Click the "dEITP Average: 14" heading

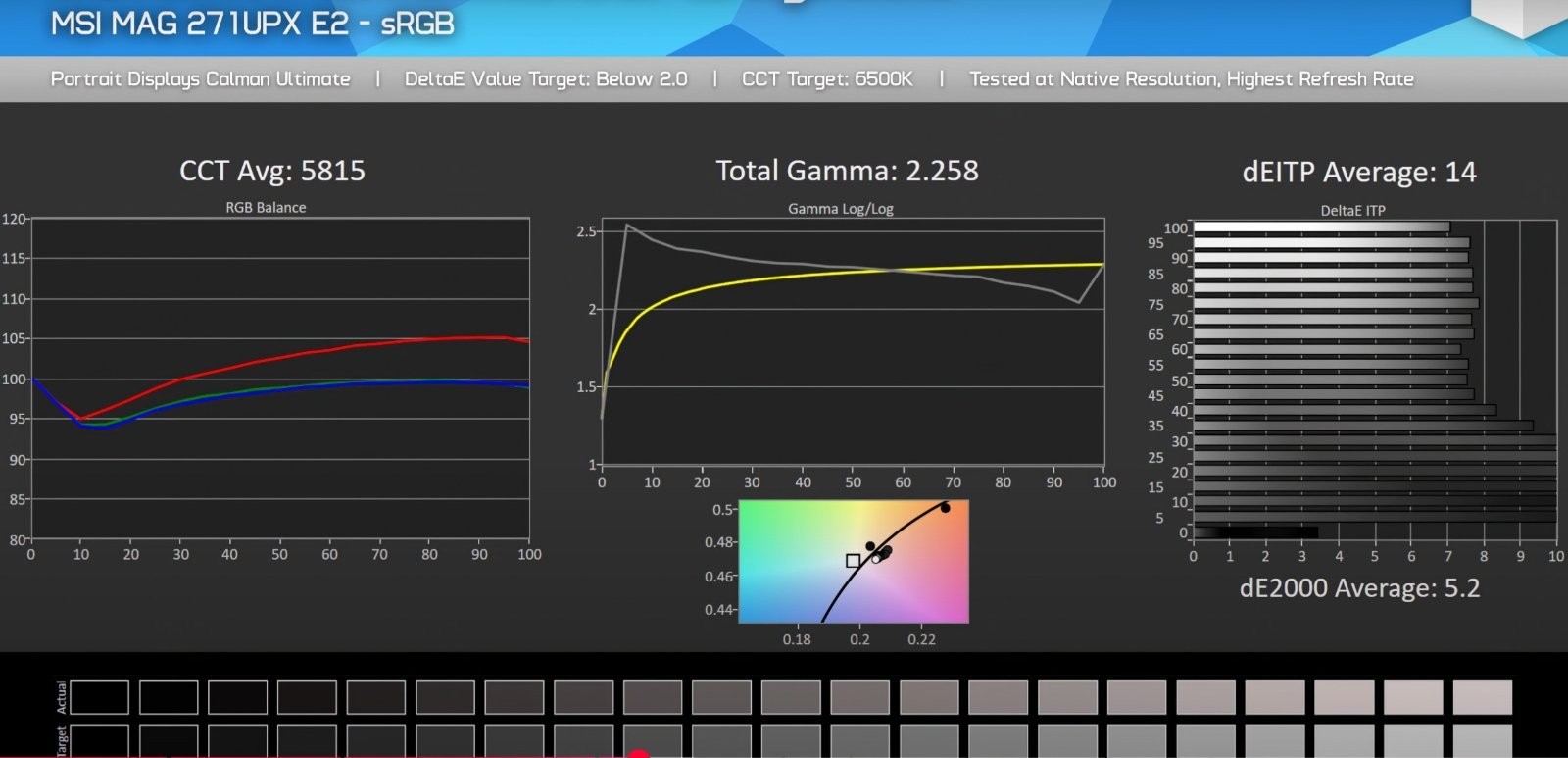(x=1359, y=173)
